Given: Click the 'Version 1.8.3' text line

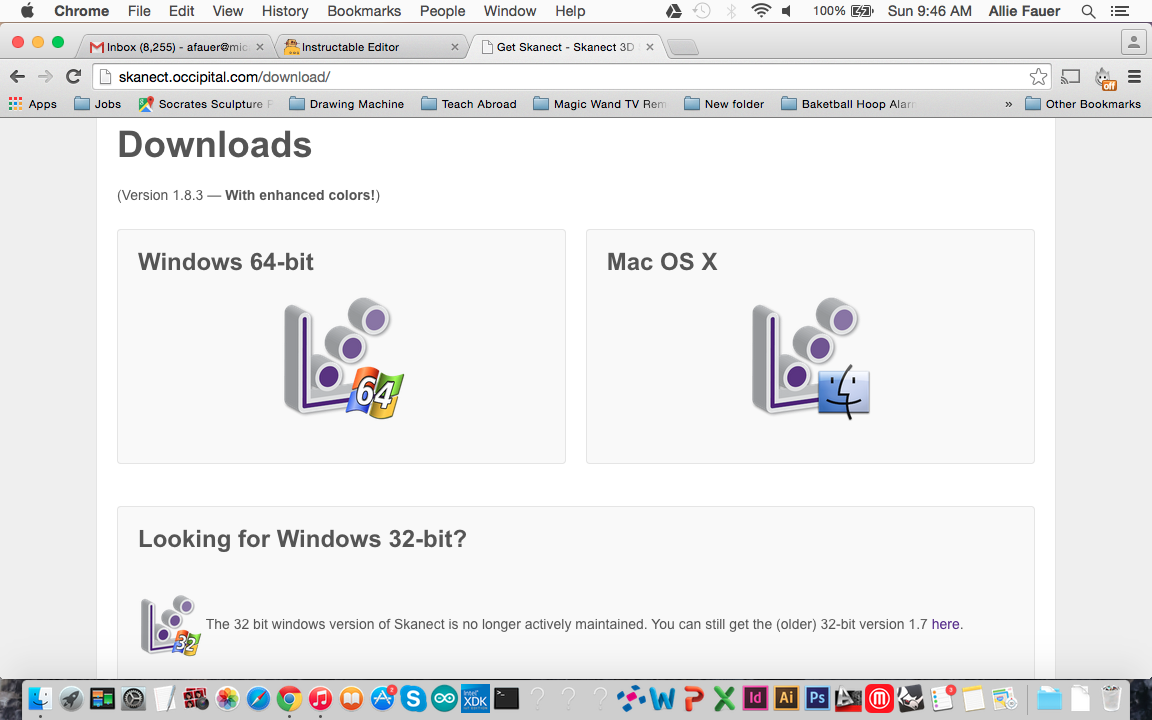Looking at the screenshot, I should point(248,195).
